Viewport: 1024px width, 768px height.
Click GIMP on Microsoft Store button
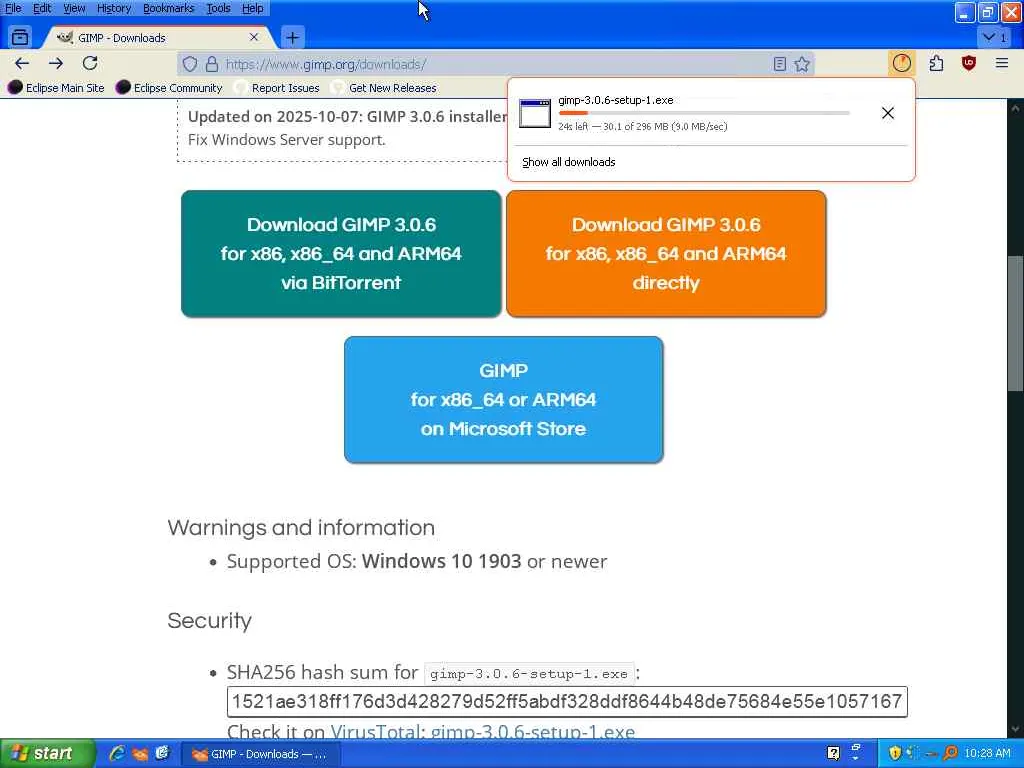pos(504,400)
